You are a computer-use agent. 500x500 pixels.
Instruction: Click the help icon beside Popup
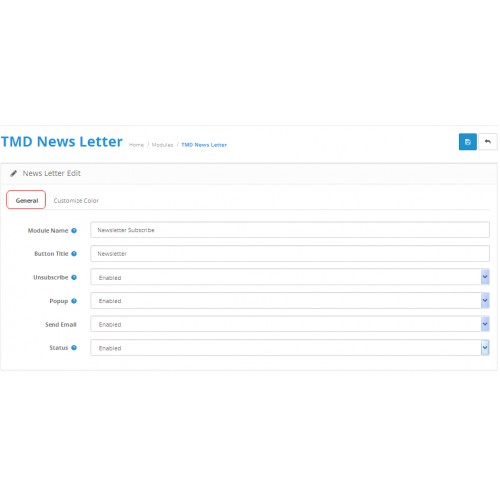tap(74, 301)
